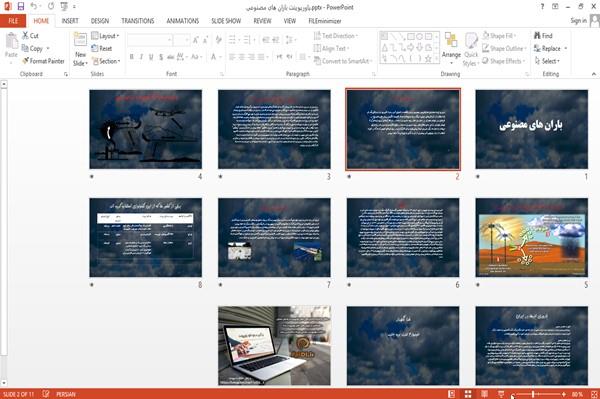
Task: Toggle Normal view button in status bar
Action: [452, 394]
